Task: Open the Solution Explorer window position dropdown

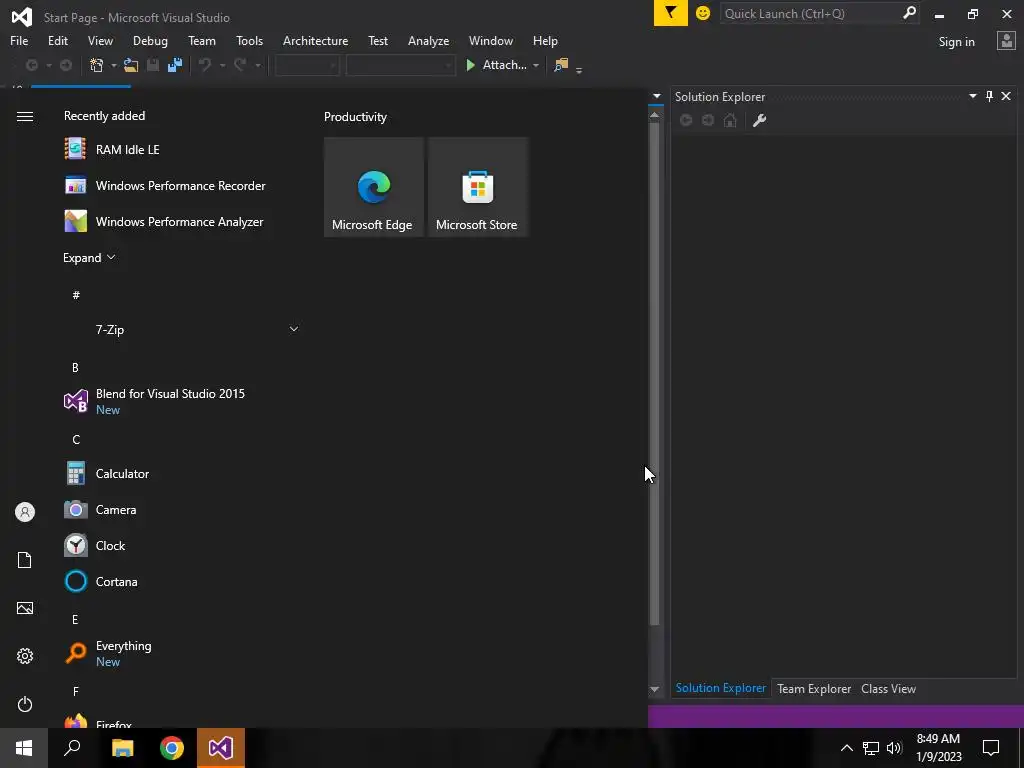Action: pyautogui.click(x=972, y=97)
